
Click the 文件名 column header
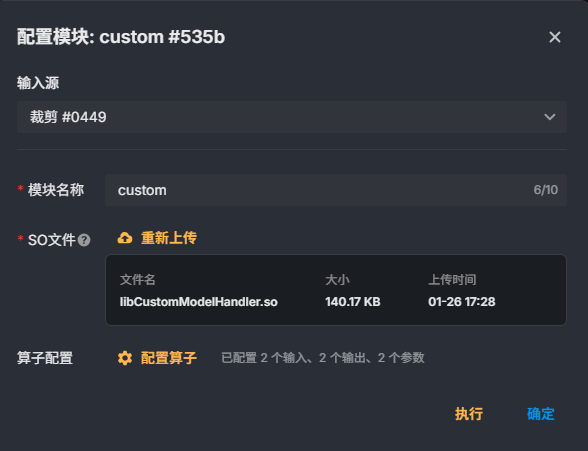point(138,280)
